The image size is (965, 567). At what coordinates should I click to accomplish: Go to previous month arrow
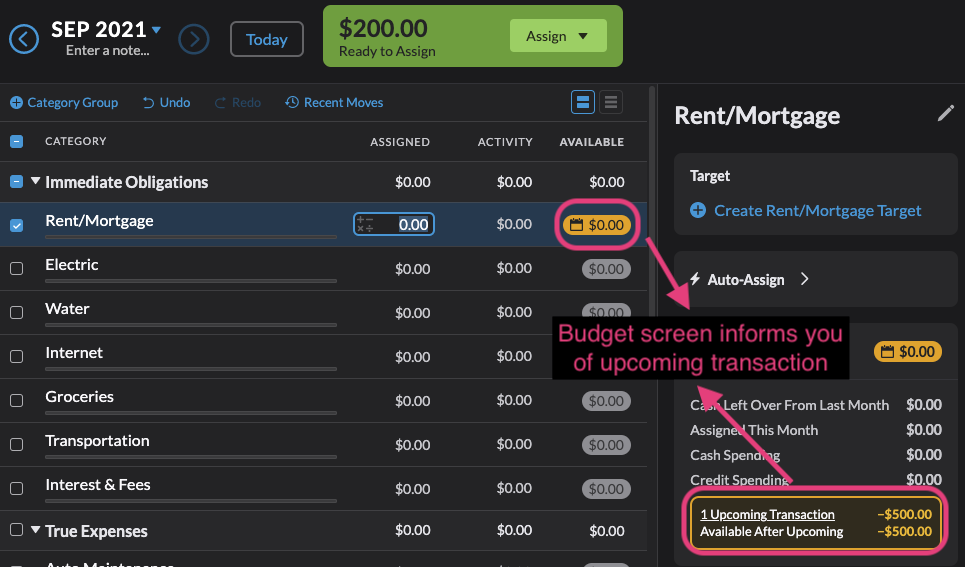(24, 39)
